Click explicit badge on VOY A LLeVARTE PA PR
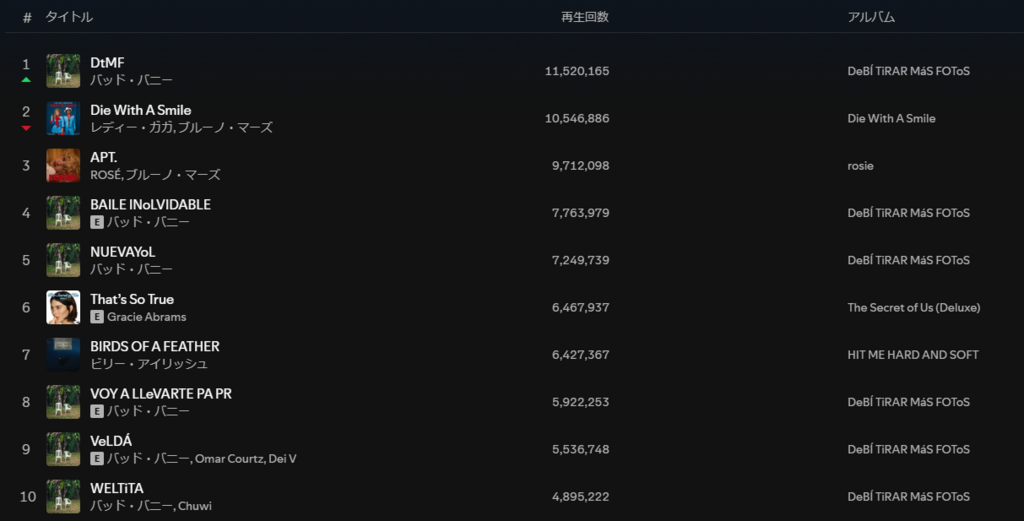The width and height of the screenshot is (1024, 521). 97,411
